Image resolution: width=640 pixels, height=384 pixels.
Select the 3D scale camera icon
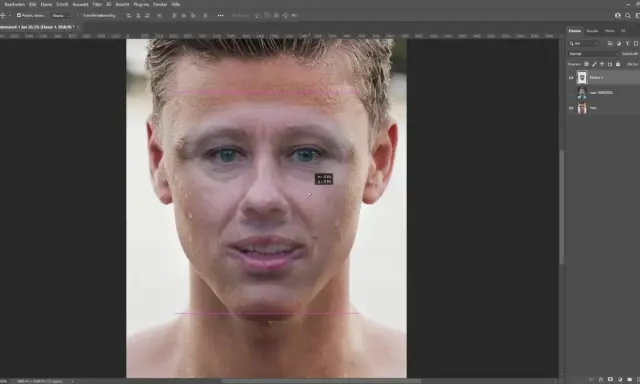click(294, 16)
